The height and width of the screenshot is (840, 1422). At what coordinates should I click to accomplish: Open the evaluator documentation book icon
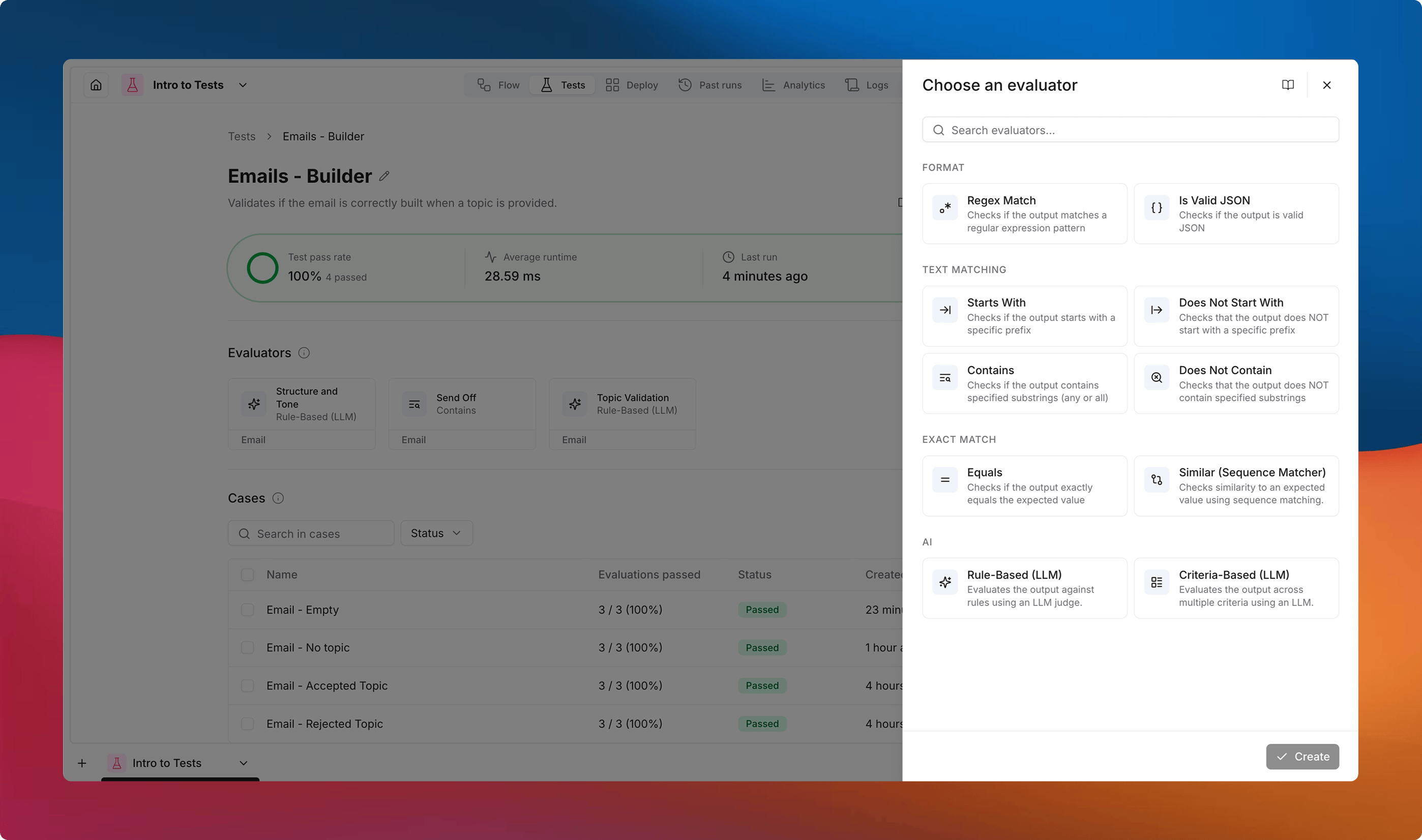[1288, 85]
